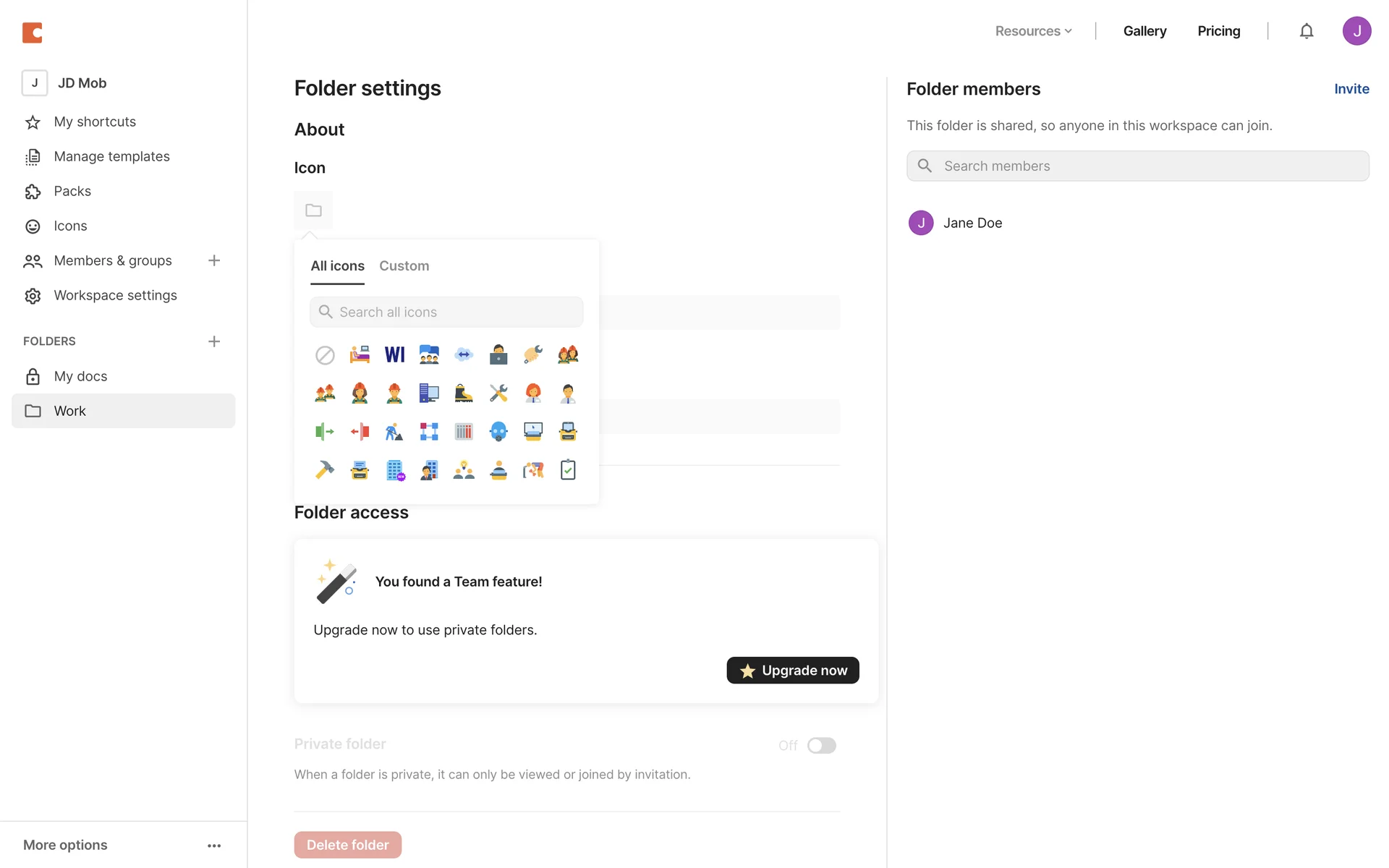Image resolution: width=1389 pixels, height=868 pixels.
Task: Toggle the Private folder switch
Action: pyautogui.click(x=821, y=745)
